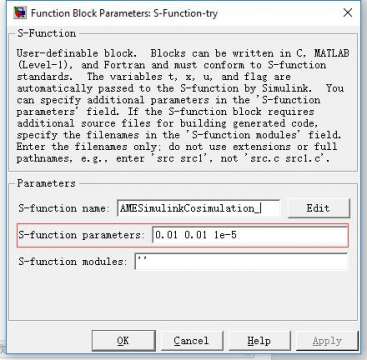Click the 'S-function modules:' label
Image resolution: width=367 pixels, height=360 pixels.
coord(71,261)
